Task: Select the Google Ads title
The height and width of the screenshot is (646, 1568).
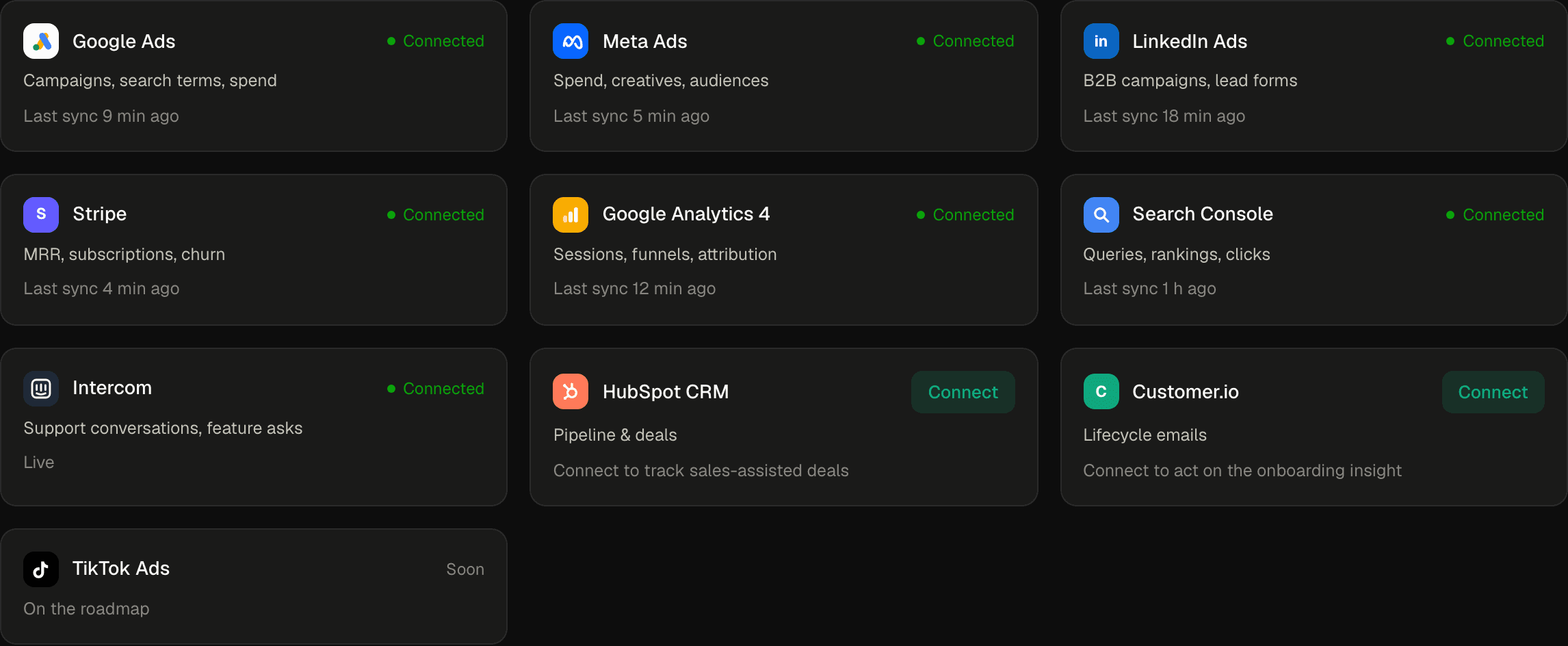Action: point(124,41)
